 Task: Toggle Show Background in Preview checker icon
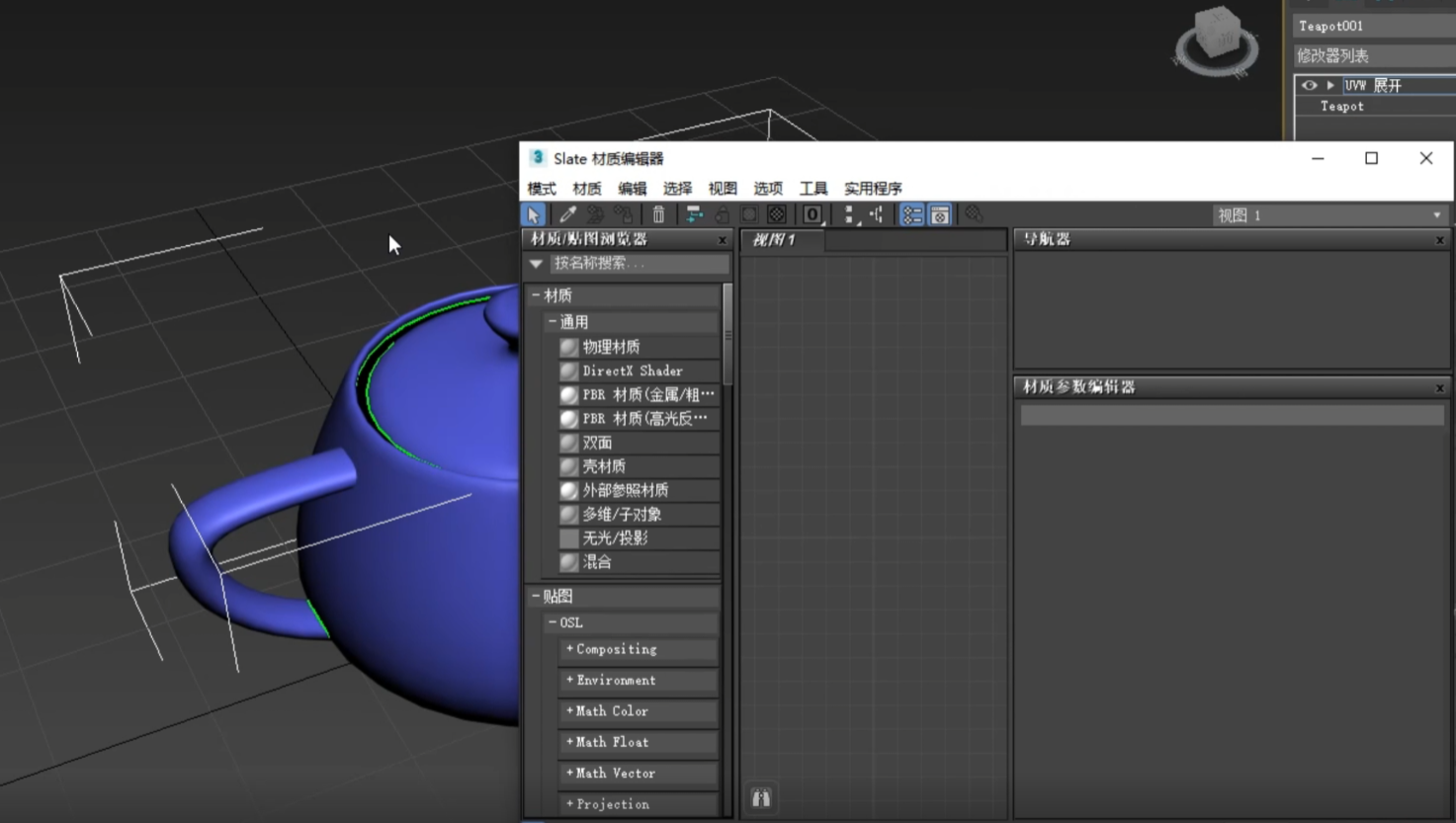click(x=777, y=214)
